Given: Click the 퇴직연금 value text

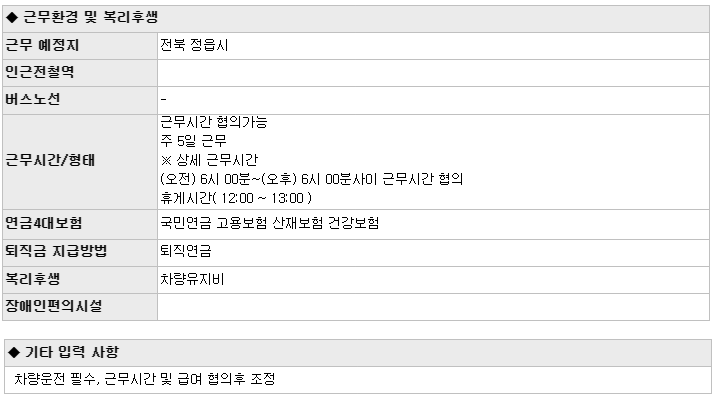Looking at the screenshot, I should pyautogui.click(x=185, y=251).
